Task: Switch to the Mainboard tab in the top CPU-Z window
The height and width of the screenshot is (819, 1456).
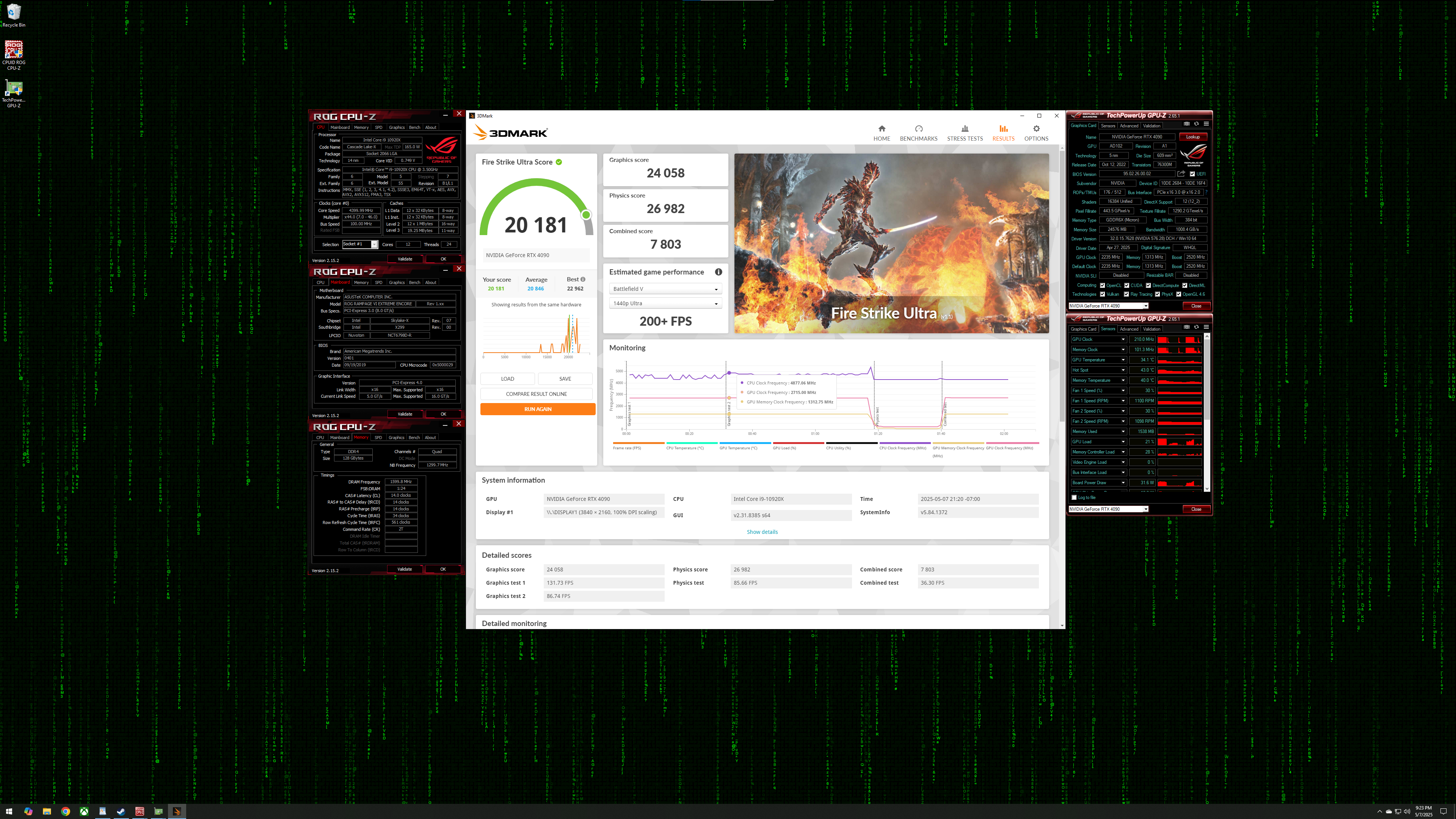Action: pyautogui.click(x=340, y=127)
